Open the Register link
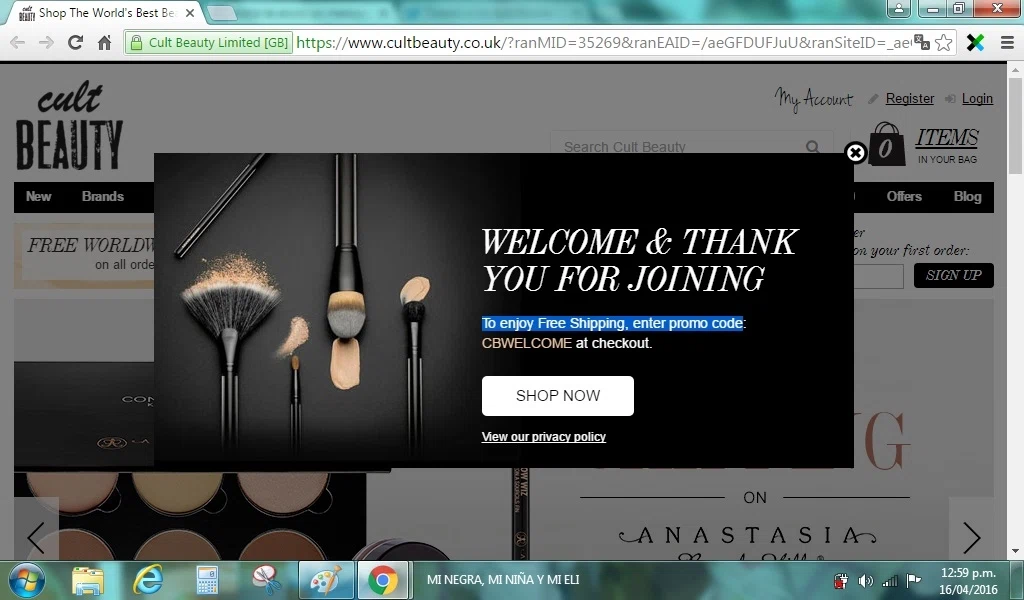The height and width of the screenshot is (600, 1024). (x=910, y=99)
